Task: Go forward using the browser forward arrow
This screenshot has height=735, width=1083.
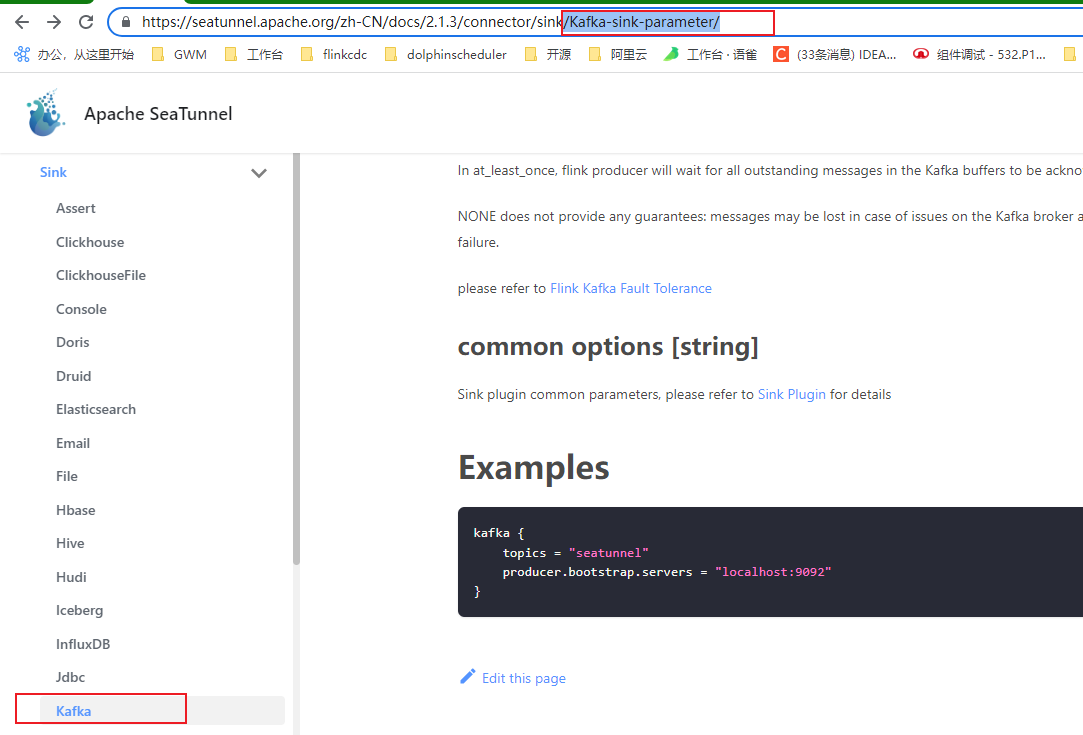Action: click(54, 22)
